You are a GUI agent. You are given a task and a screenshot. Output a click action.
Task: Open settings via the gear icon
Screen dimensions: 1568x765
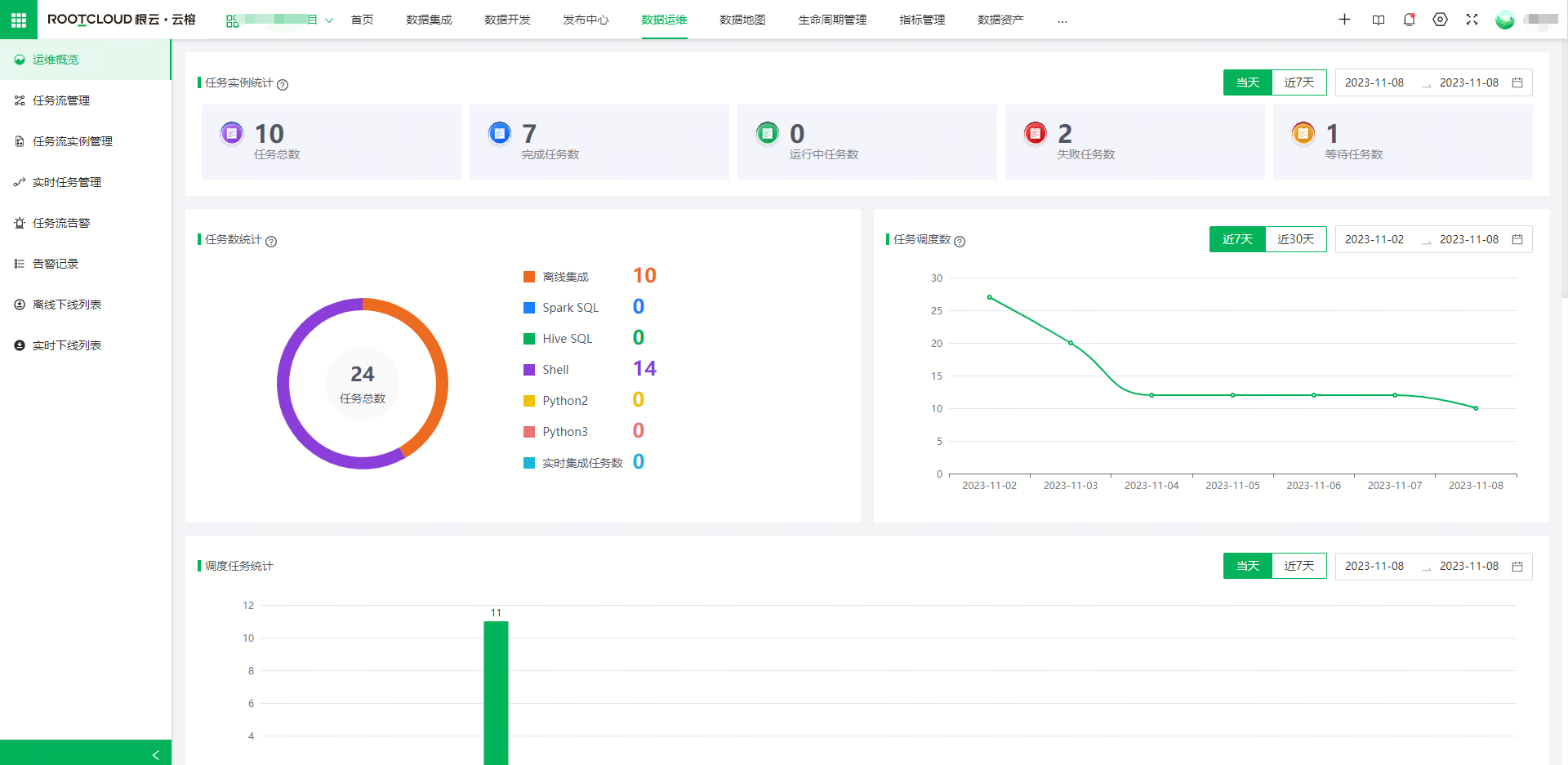[x=1440, y=19]
